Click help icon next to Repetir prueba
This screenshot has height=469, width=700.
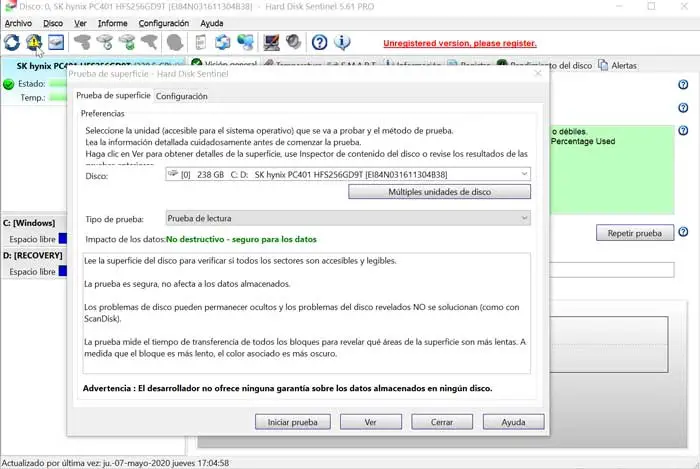point(683,232)
